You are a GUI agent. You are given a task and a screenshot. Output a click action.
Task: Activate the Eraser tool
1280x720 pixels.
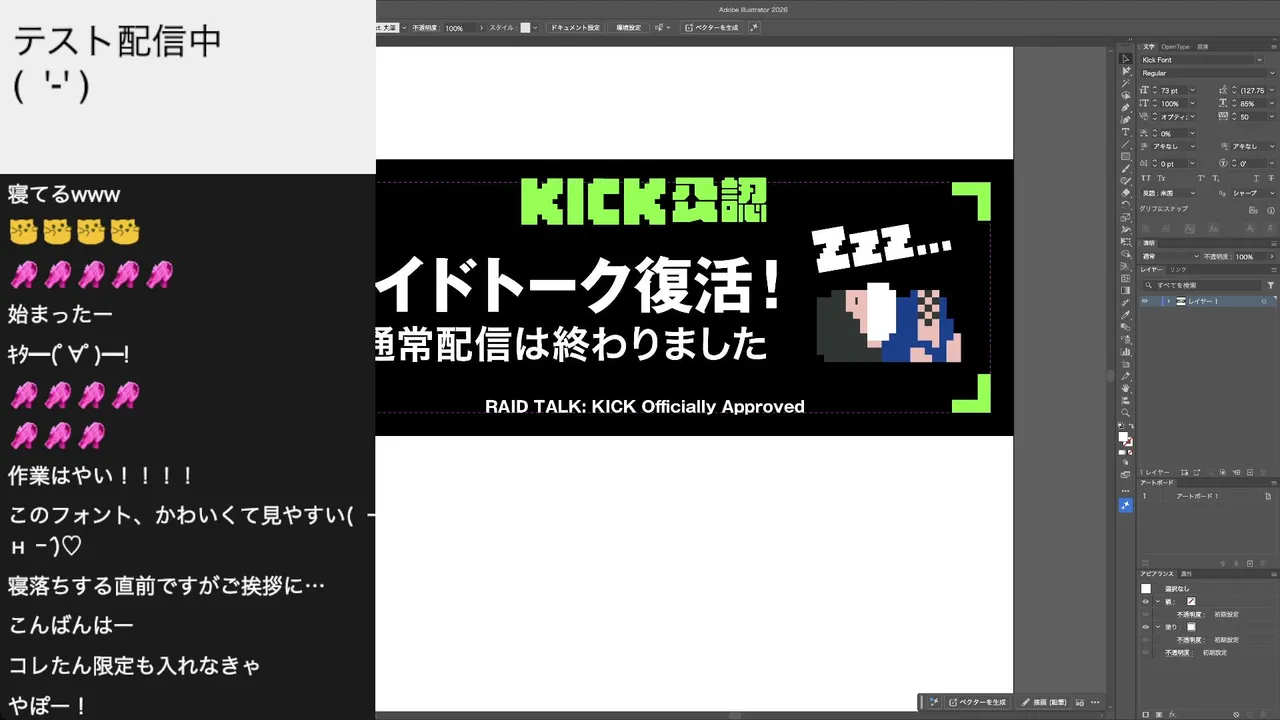point(1125,193)
